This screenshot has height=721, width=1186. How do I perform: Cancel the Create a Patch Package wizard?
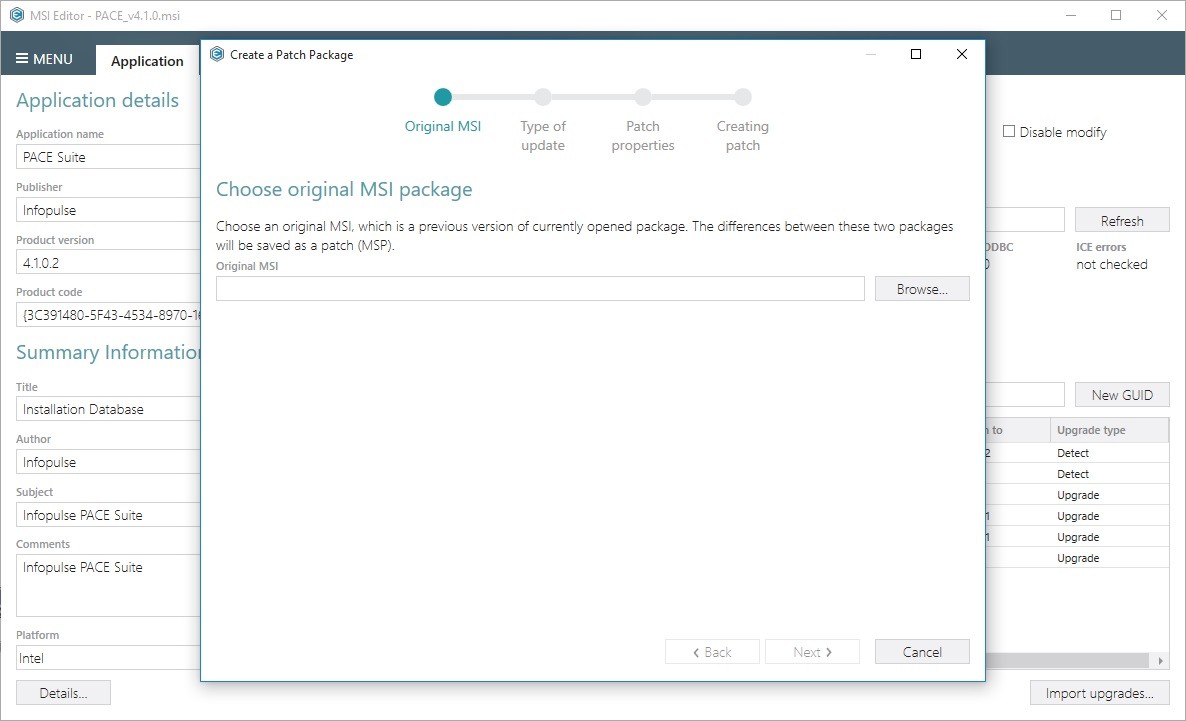point(922,652)
